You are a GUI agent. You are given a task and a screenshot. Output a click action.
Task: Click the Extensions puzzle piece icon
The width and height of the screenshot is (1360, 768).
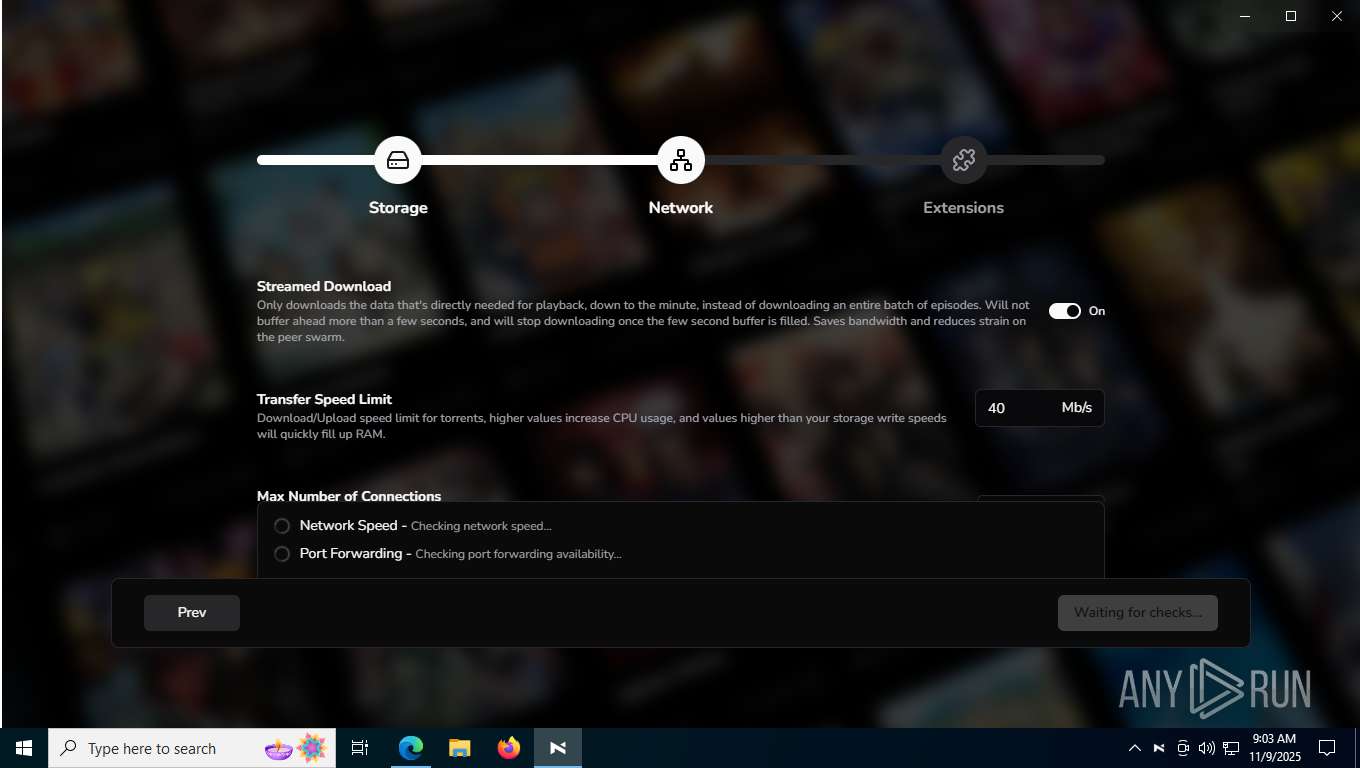point(964,160)
